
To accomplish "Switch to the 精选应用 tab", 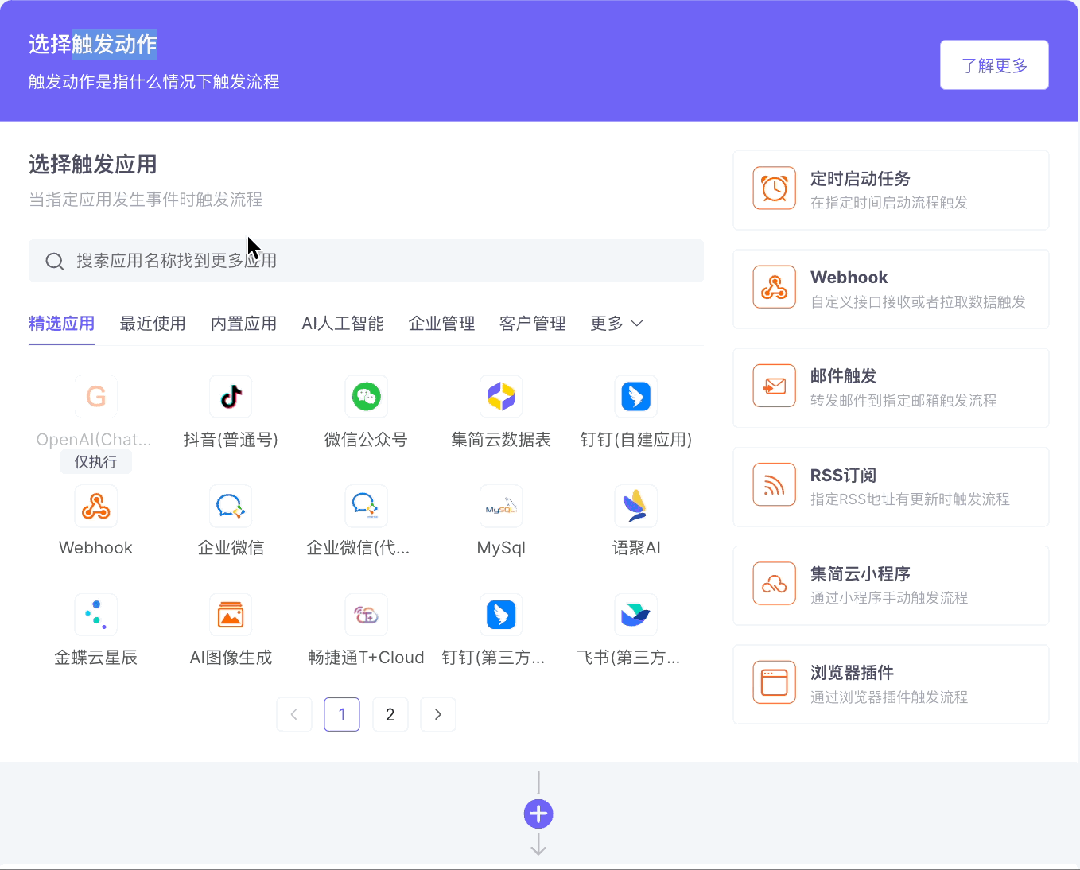I will (61, 324).
